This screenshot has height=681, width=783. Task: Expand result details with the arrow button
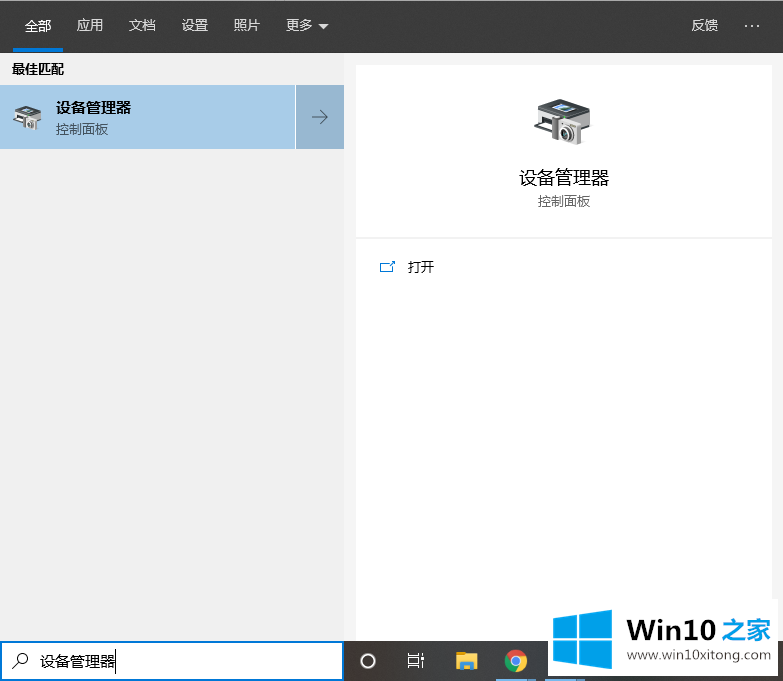click(320, 117)
